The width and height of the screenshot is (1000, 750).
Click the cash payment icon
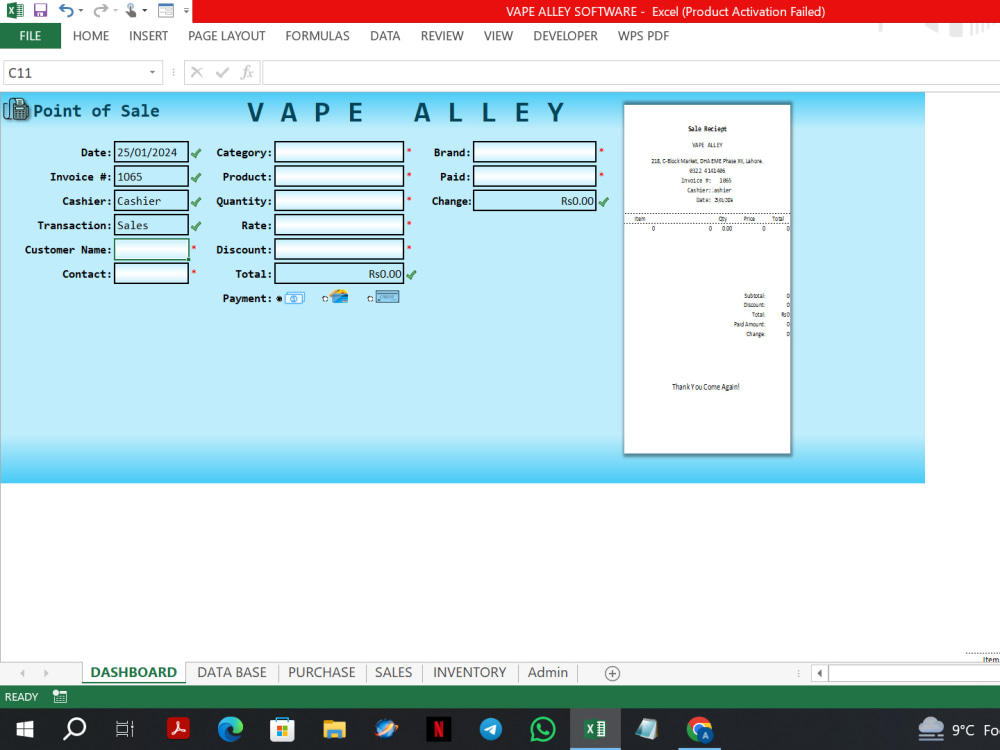[294, 297]
